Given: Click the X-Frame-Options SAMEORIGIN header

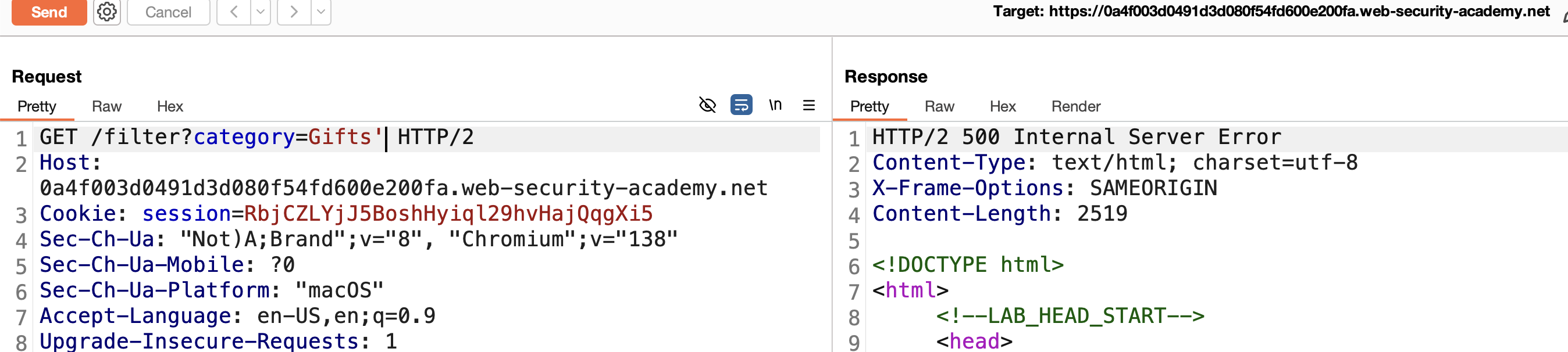Looking at the screenshot, I should click(x=1045, y=188).
